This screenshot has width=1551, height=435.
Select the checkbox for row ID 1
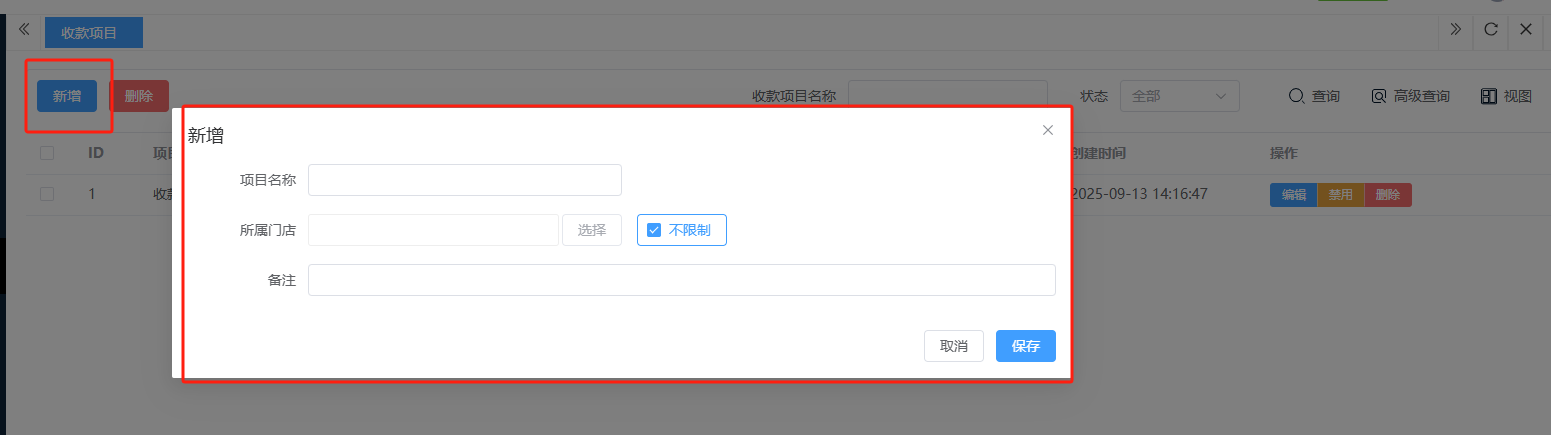pos(47,194)
